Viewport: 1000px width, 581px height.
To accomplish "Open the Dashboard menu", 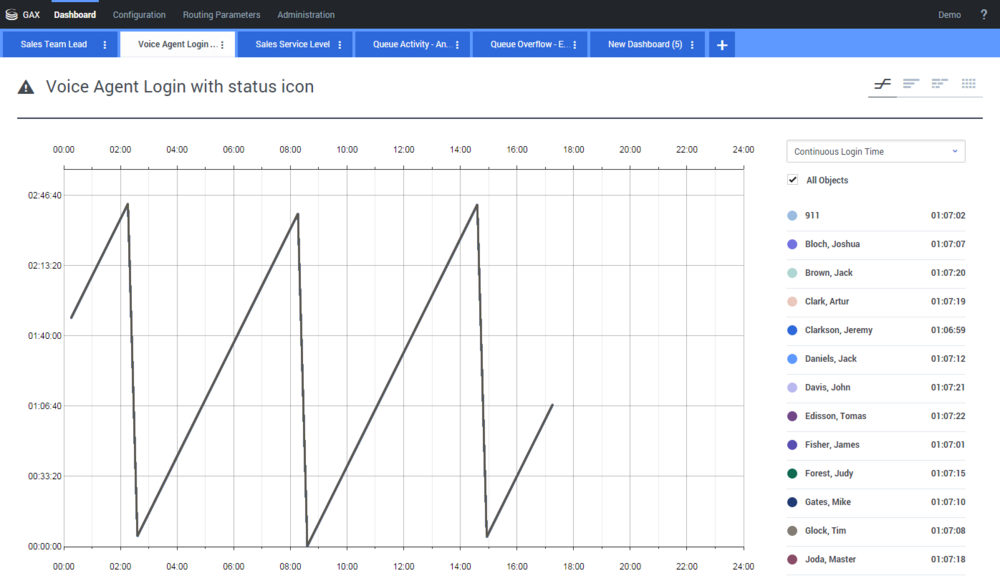I will click(x=75, y=15).
